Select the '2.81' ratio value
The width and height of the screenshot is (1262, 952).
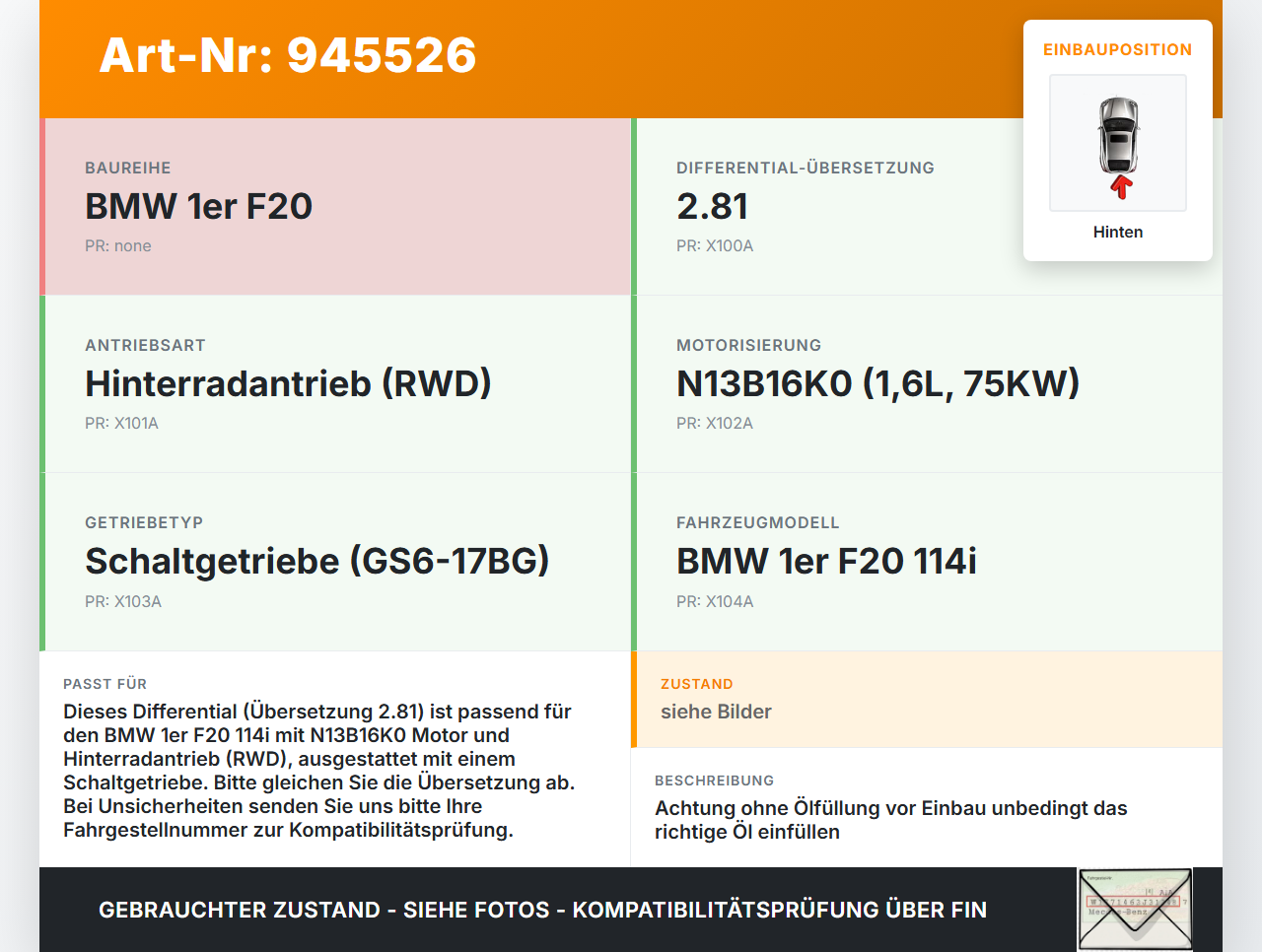(713, 206)
